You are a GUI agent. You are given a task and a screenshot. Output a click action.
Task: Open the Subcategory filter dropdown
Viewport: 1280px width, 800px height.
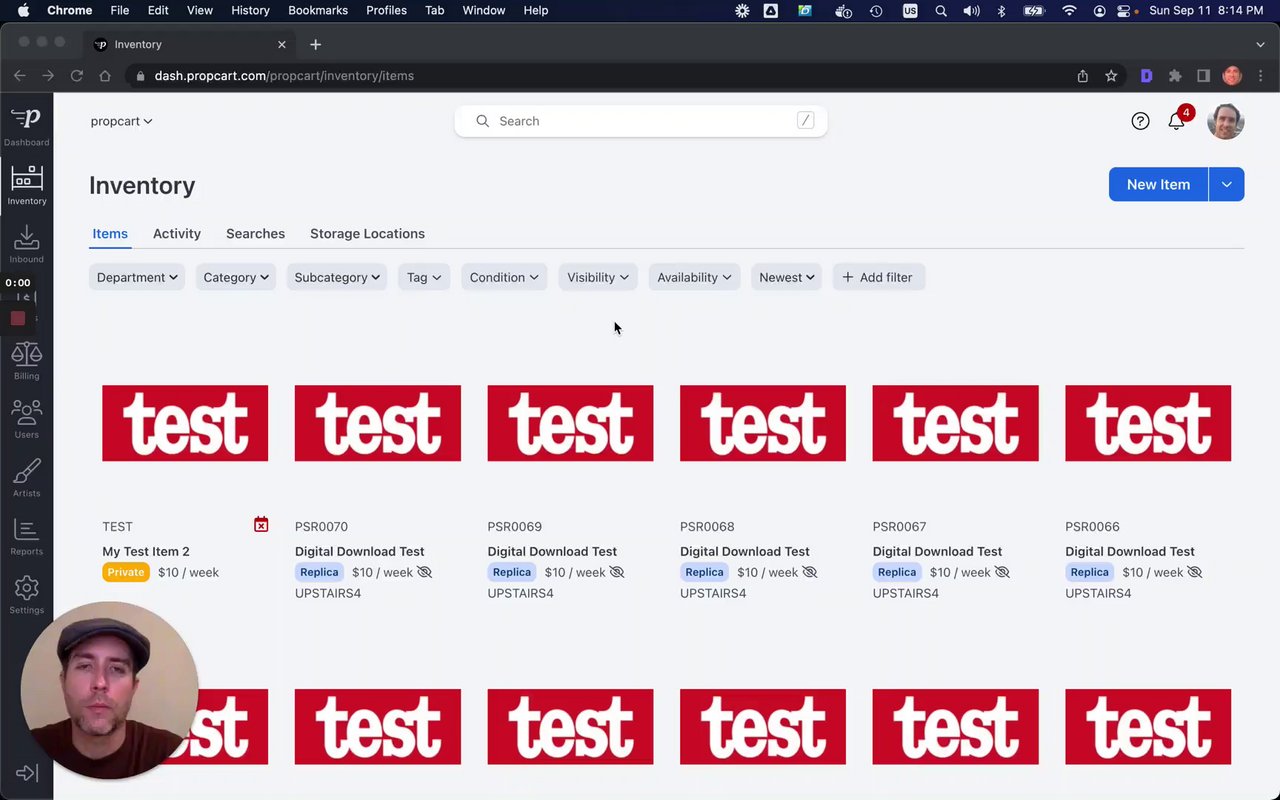337,277
